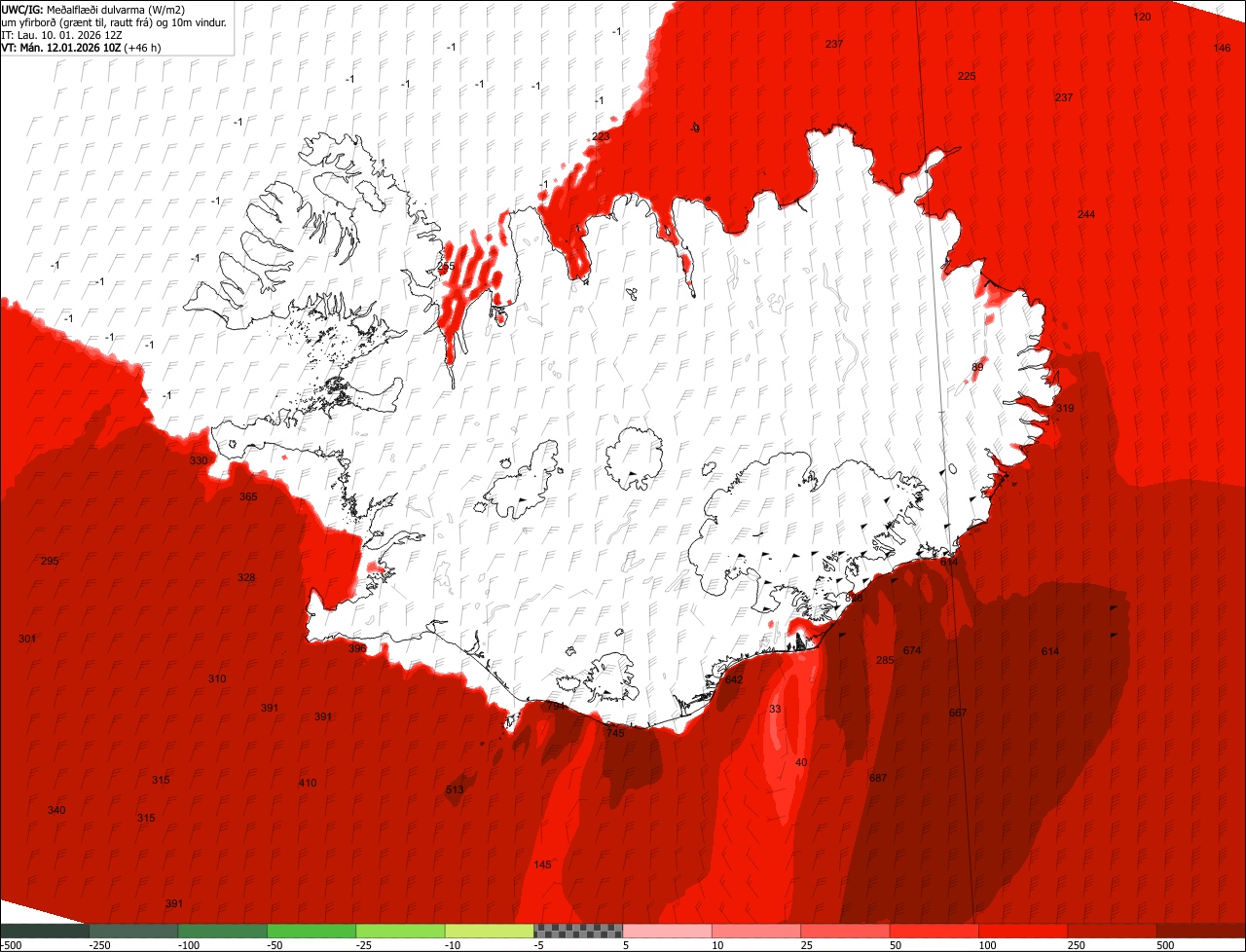Select the legend label '-25'
The image size is (1246, 952).
pyautogui.click(x=365, y=945)
